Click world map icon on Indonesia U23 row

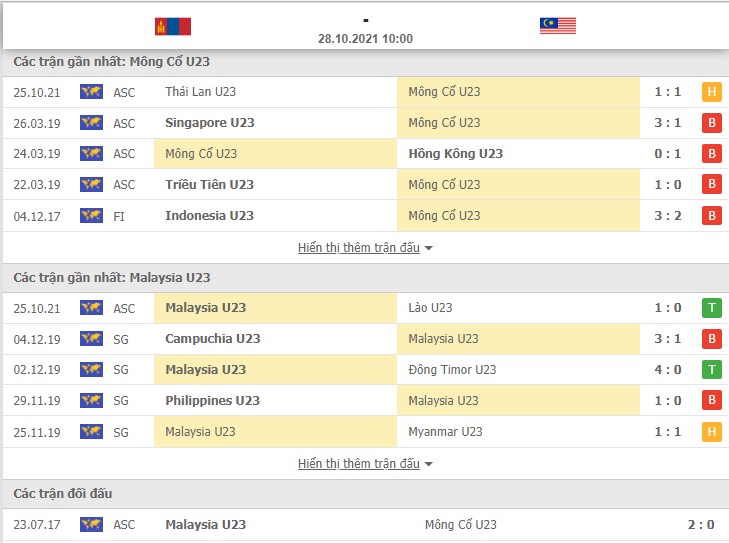pyautogui.click(x=91, y=215)
